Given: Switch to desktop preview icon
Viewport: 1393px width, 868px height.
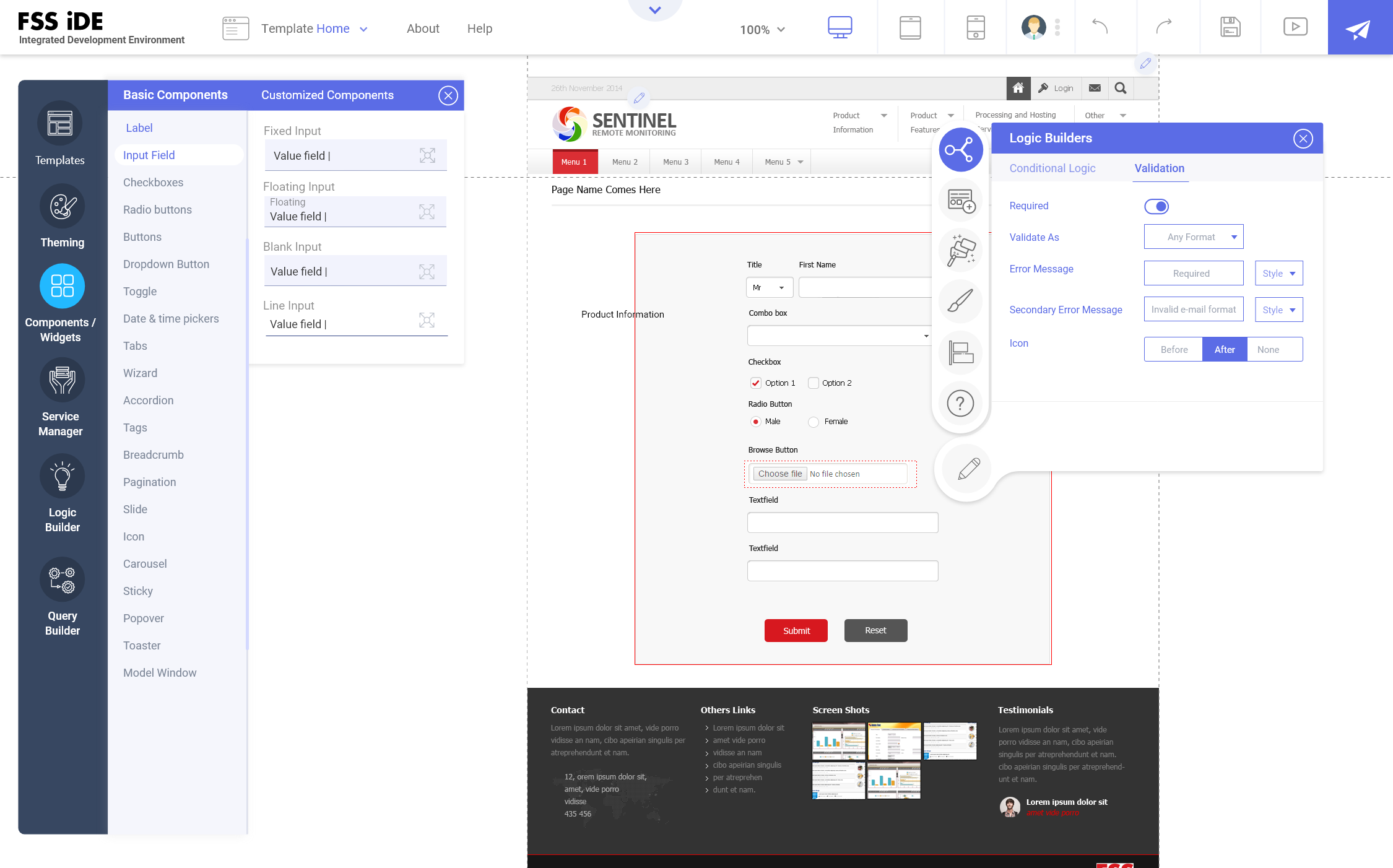Looking at the screenshot, I should coord(840,28).
